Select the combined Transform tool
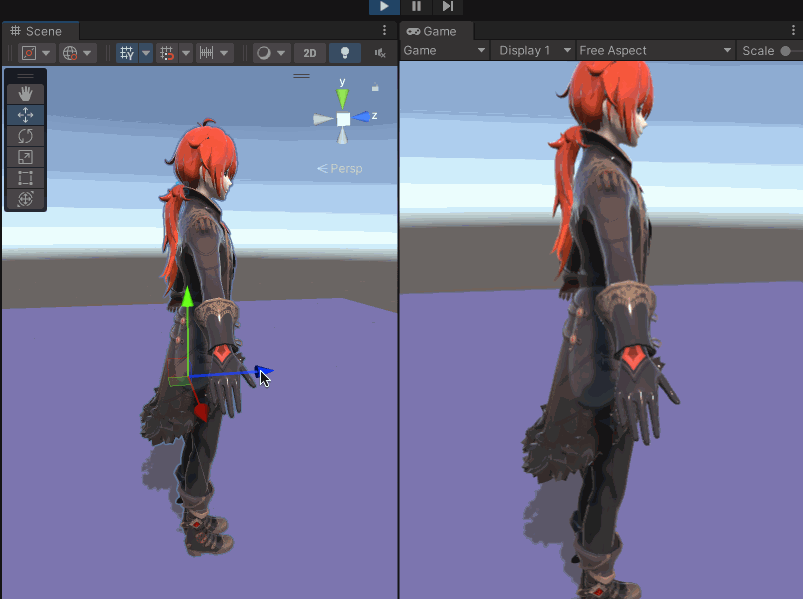The height and width of the screenshot is (599, 803). pos(26,199)
